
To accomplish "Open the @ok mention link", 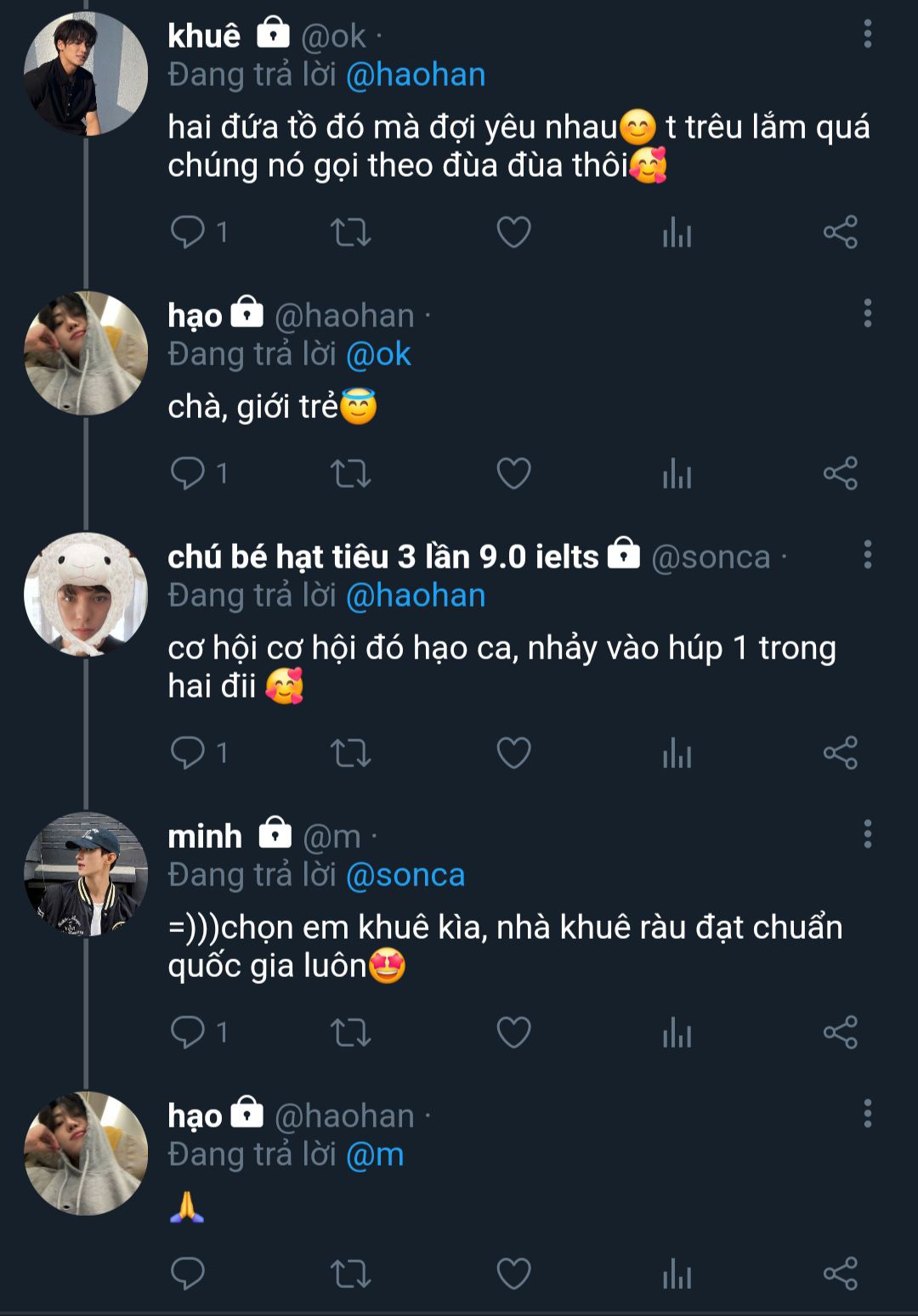I will (378, 354).
